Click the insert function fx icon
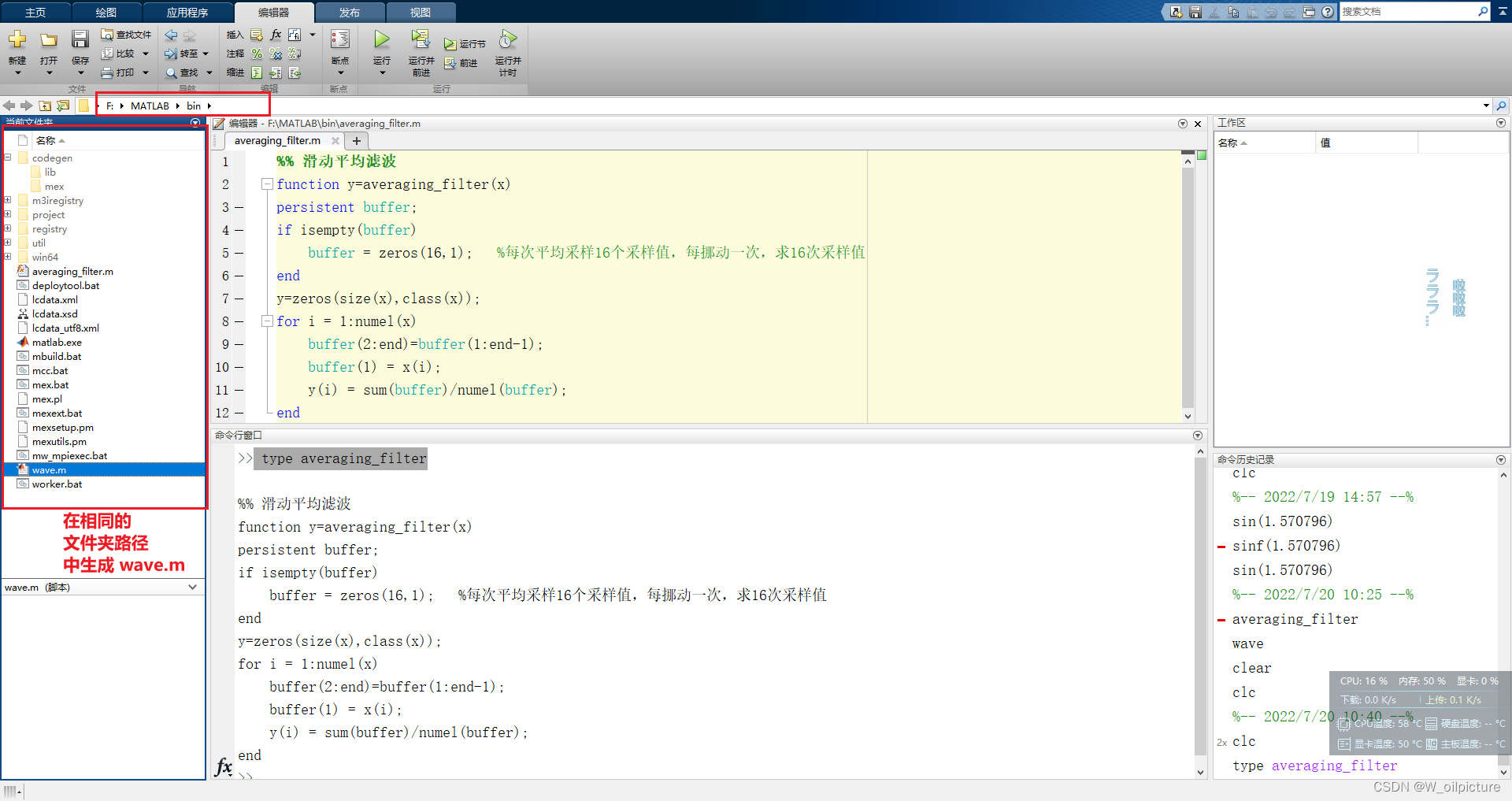 coord(276,35)
